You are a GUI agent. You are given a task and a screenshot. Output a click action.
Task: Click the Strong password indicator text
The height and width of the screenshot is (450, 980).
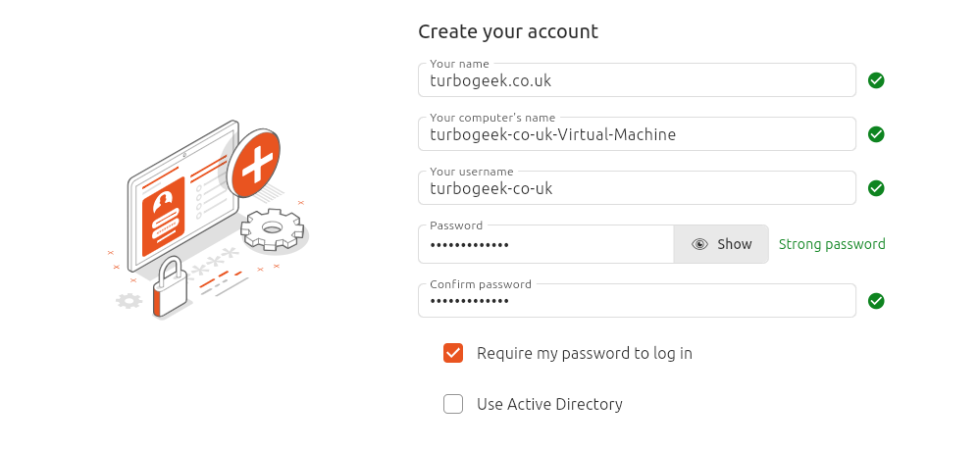click(x=832, y=244)
